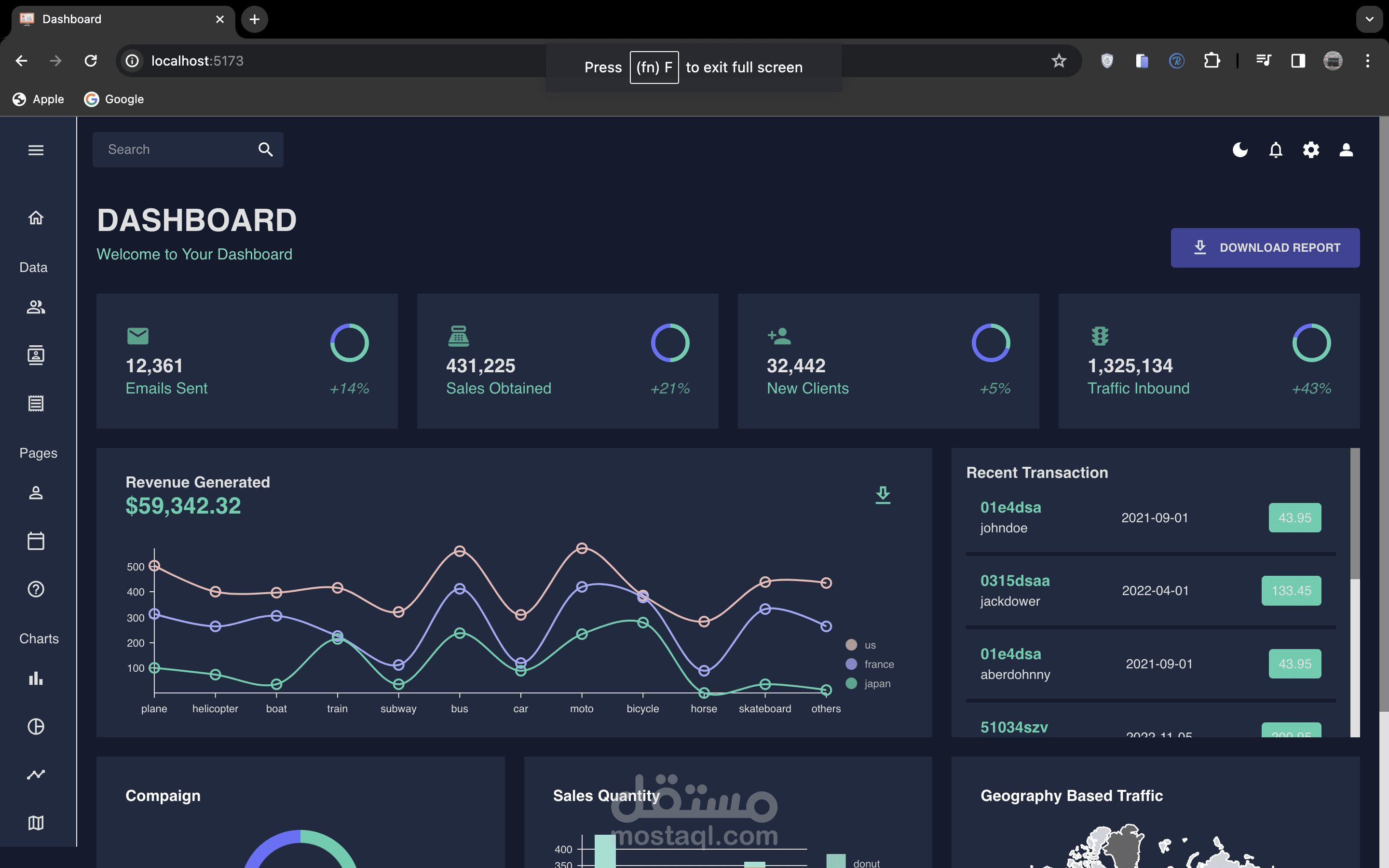
Task: Click the +14% growth value in the Emails Sent card
Action: 349,389
